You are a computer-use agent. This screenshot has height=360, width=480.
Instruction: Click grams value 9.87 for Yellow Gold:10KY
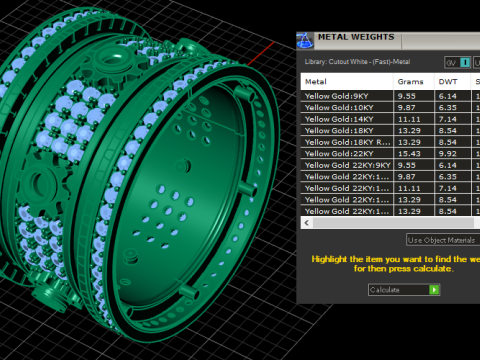pos(406,108)
